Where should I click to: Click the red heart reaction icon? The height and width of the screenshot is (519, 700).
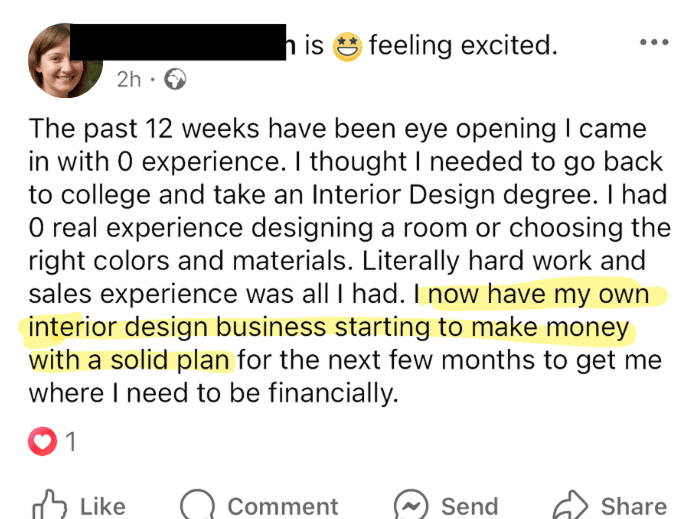click(x=42, y=441)
